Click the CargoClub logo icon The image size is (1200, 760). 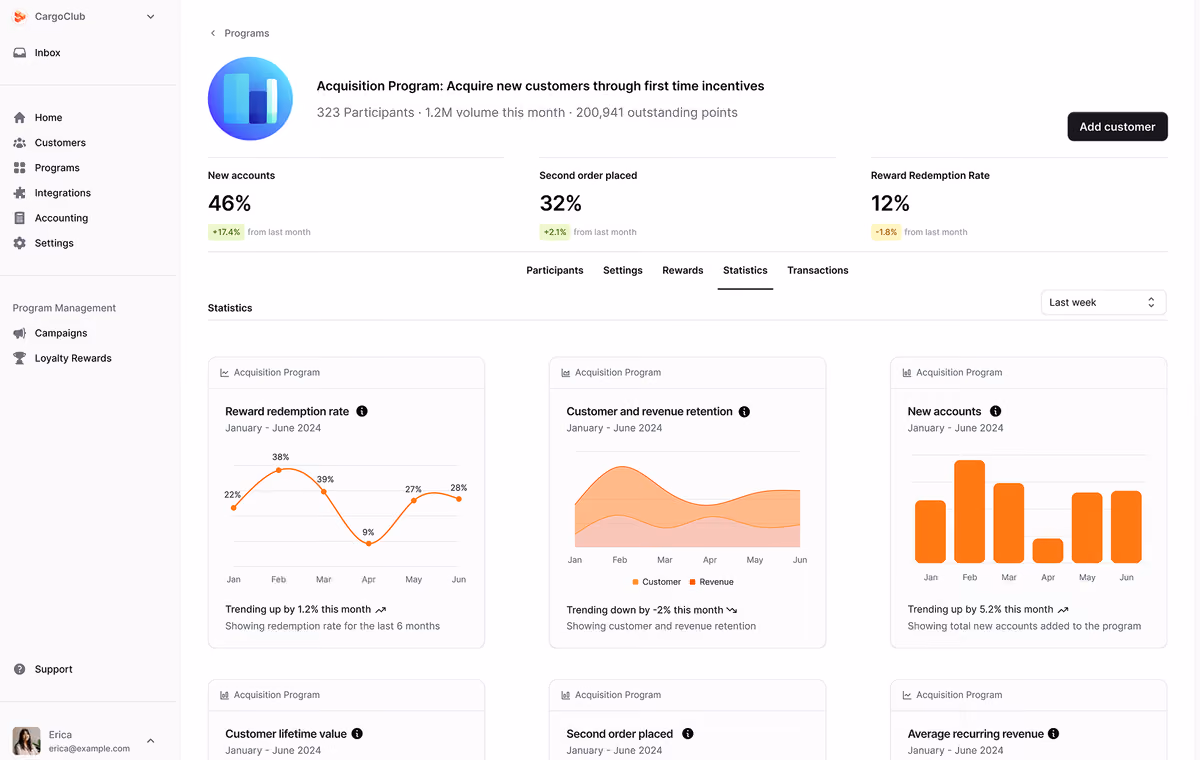tap(19, 16)
